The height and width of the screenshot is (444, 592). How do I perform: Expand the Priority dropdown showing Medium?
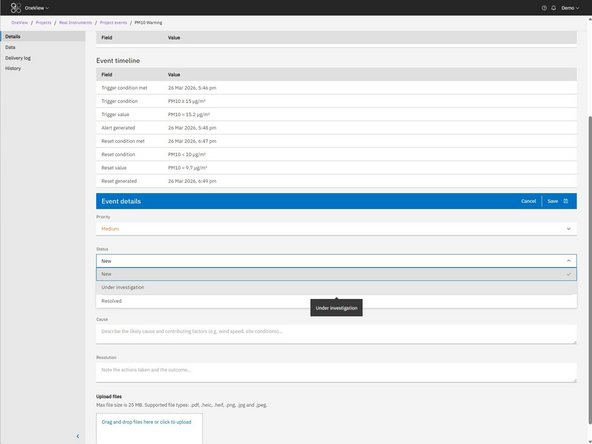(x=336, y=229)
